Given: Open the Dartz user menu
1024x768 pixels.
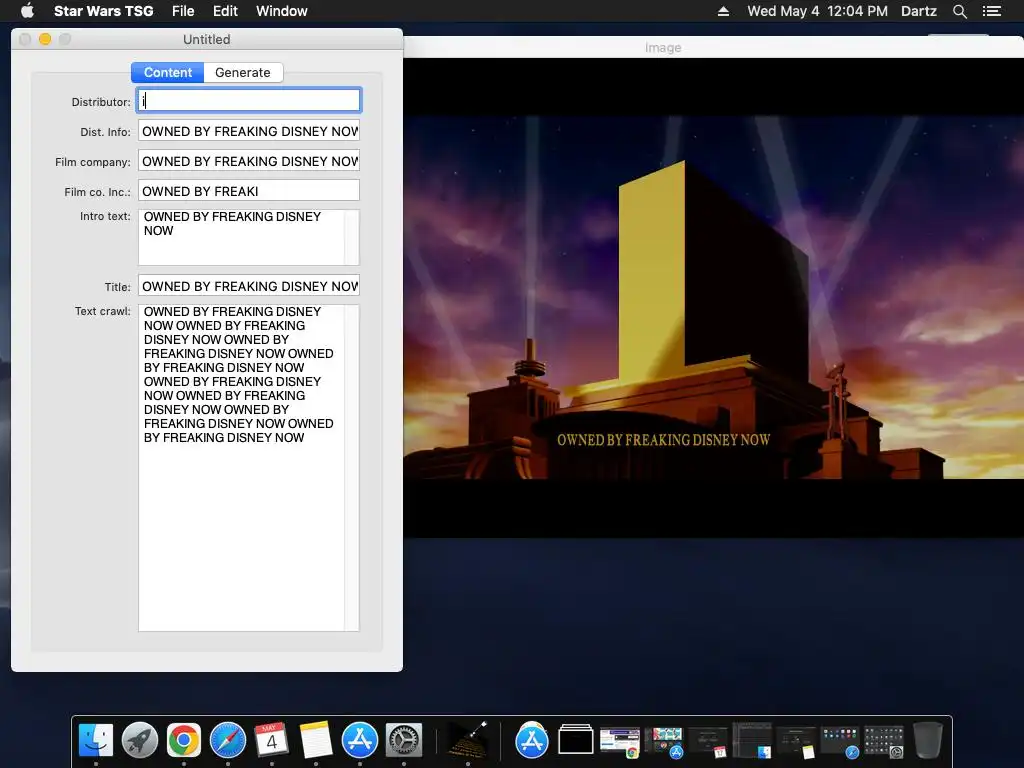Looking at the screenshot, I should tap(918, 11).
